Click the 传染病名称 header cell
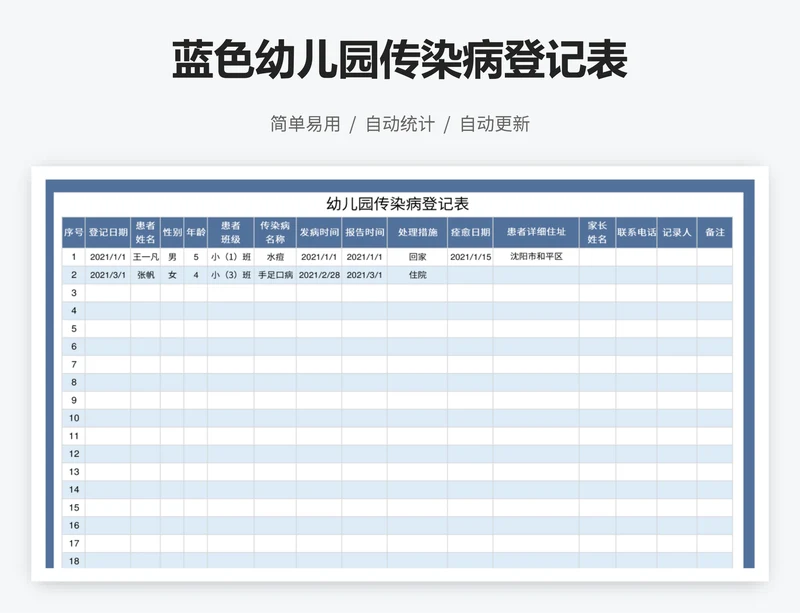This screenshot has width=800, height=613. click(275, 232)
